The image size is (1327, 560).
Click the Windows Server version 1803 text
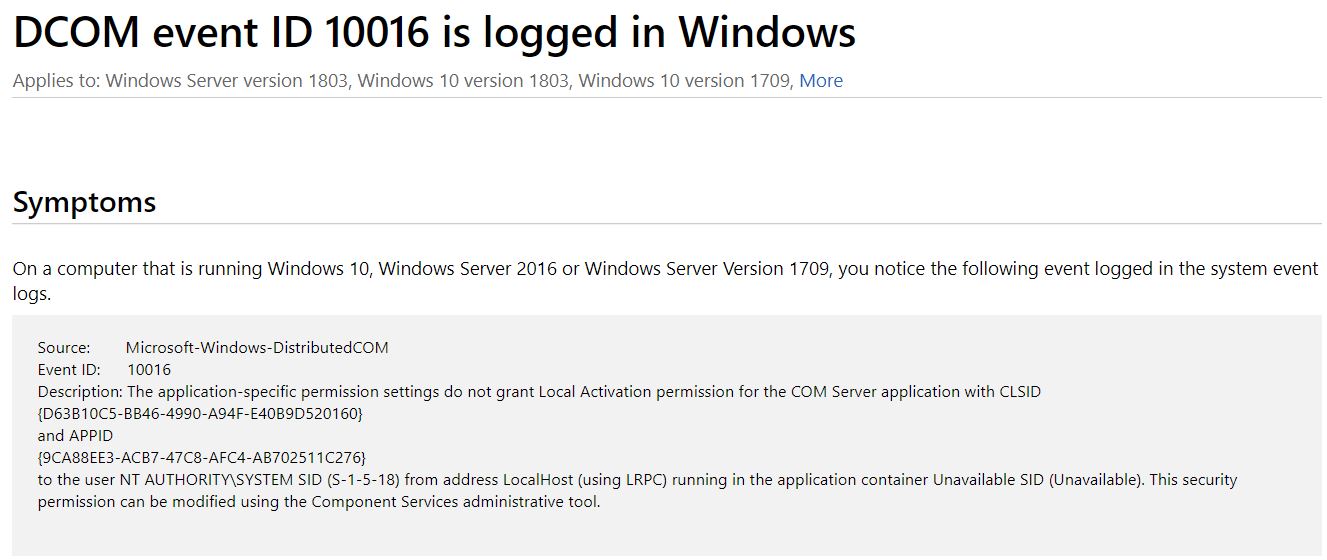click(228, 81)
